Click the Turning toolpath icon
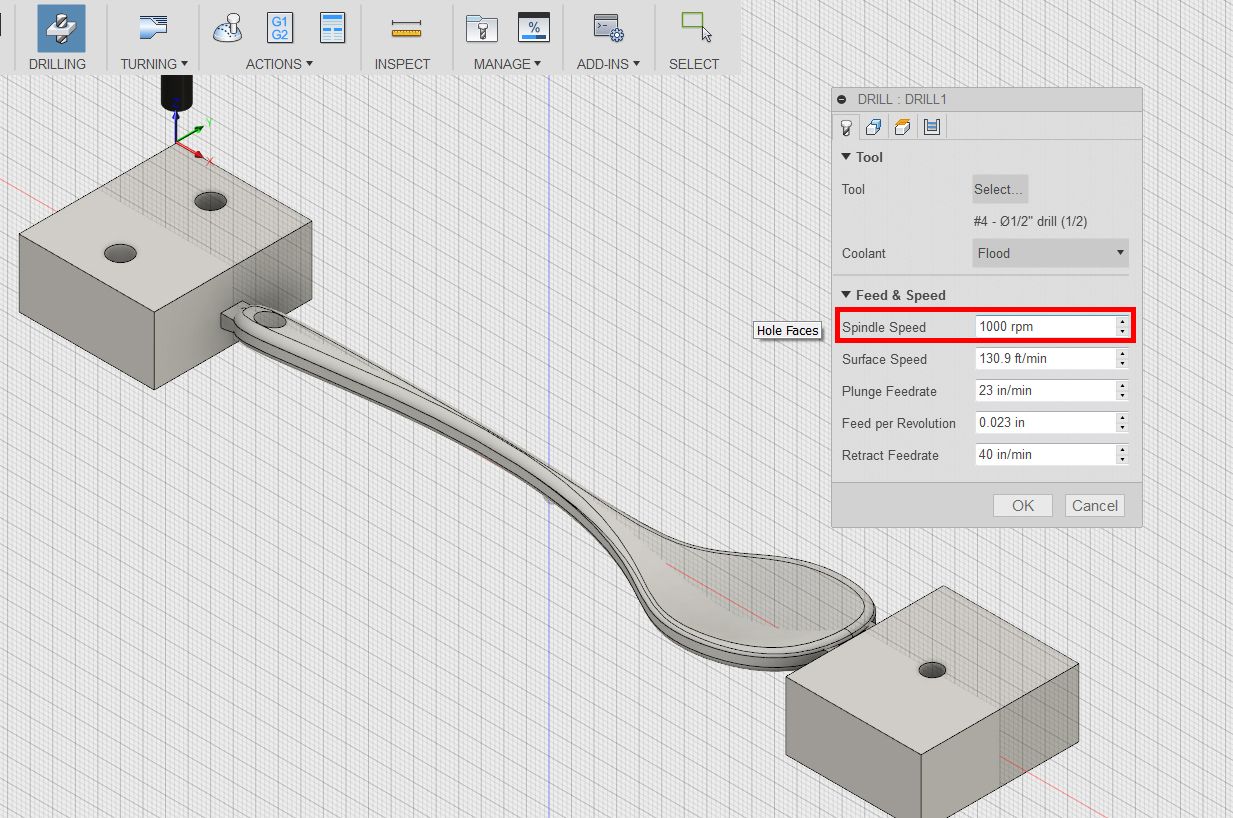1233x818 pixels. [153, 28]
